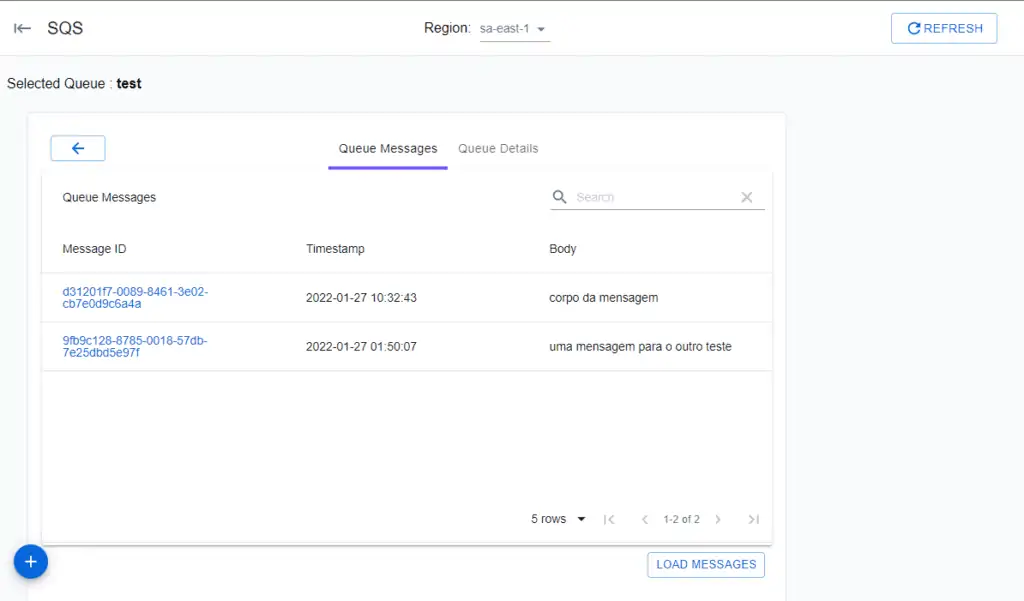The height and width of the screenshot is (601, 1024).
Task: Open the floating plus button to send a message
Action: pos(30,562)
